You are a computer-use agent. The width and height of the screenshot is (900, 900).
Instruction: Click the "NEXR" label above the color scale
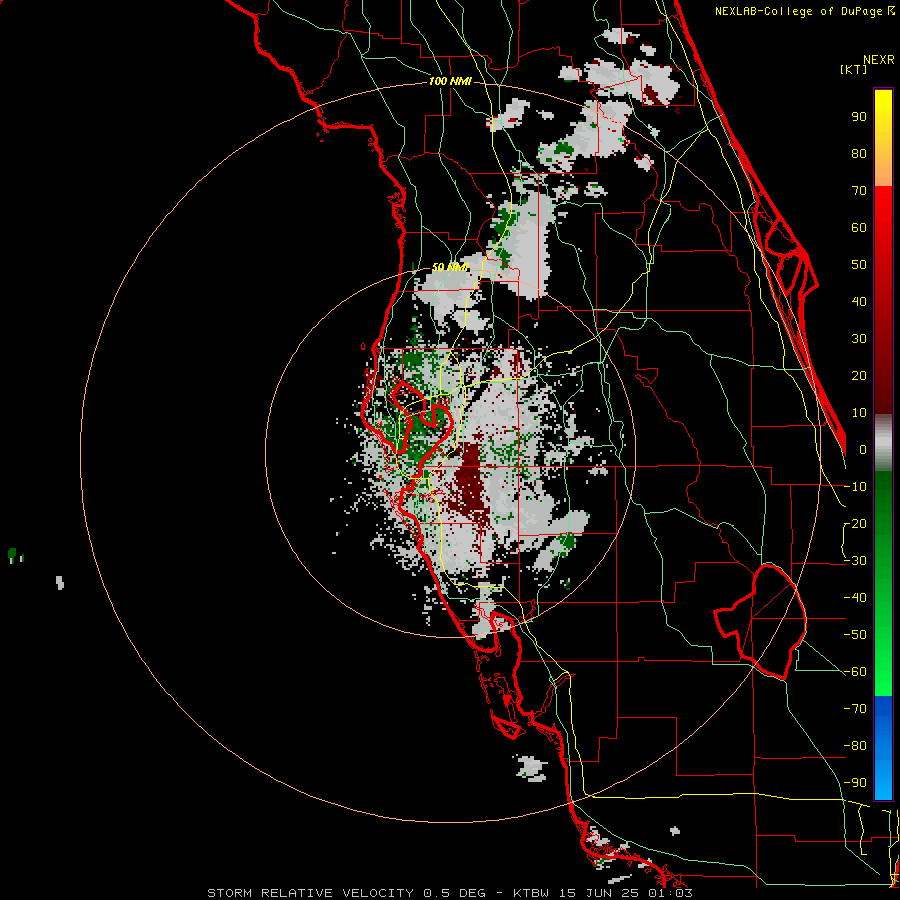tap(879, 60)
